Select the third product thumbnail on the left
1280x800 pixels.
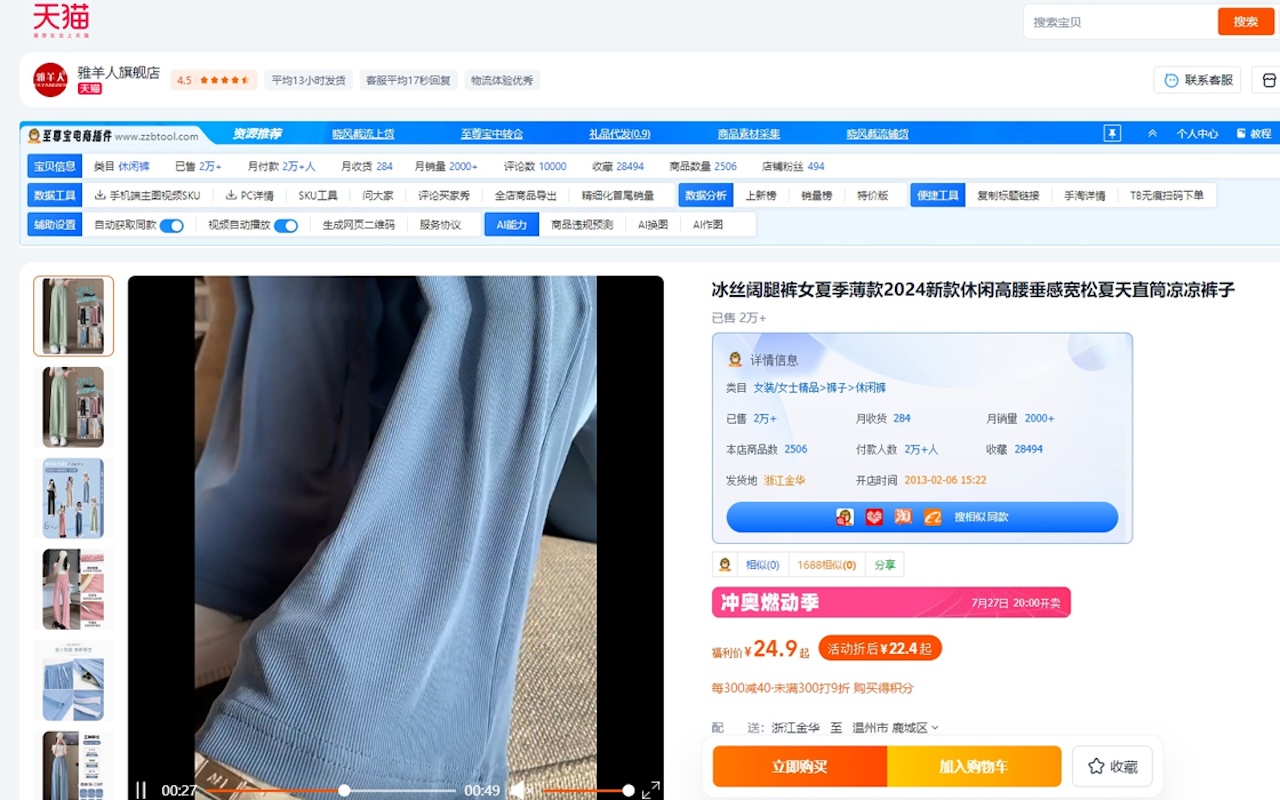(x=73, y=498)
